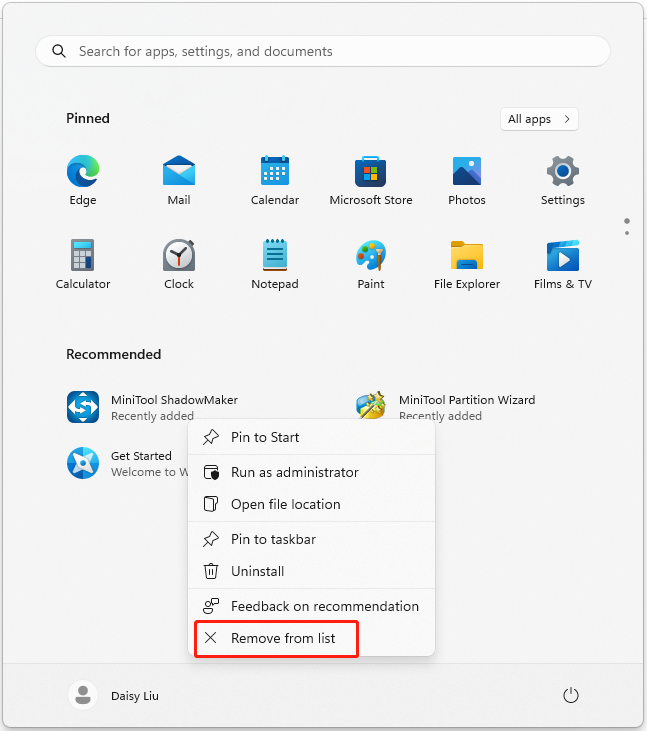647x731 pixels.
Task: Launch the Paint app
Action: click(x=371, y=256)
